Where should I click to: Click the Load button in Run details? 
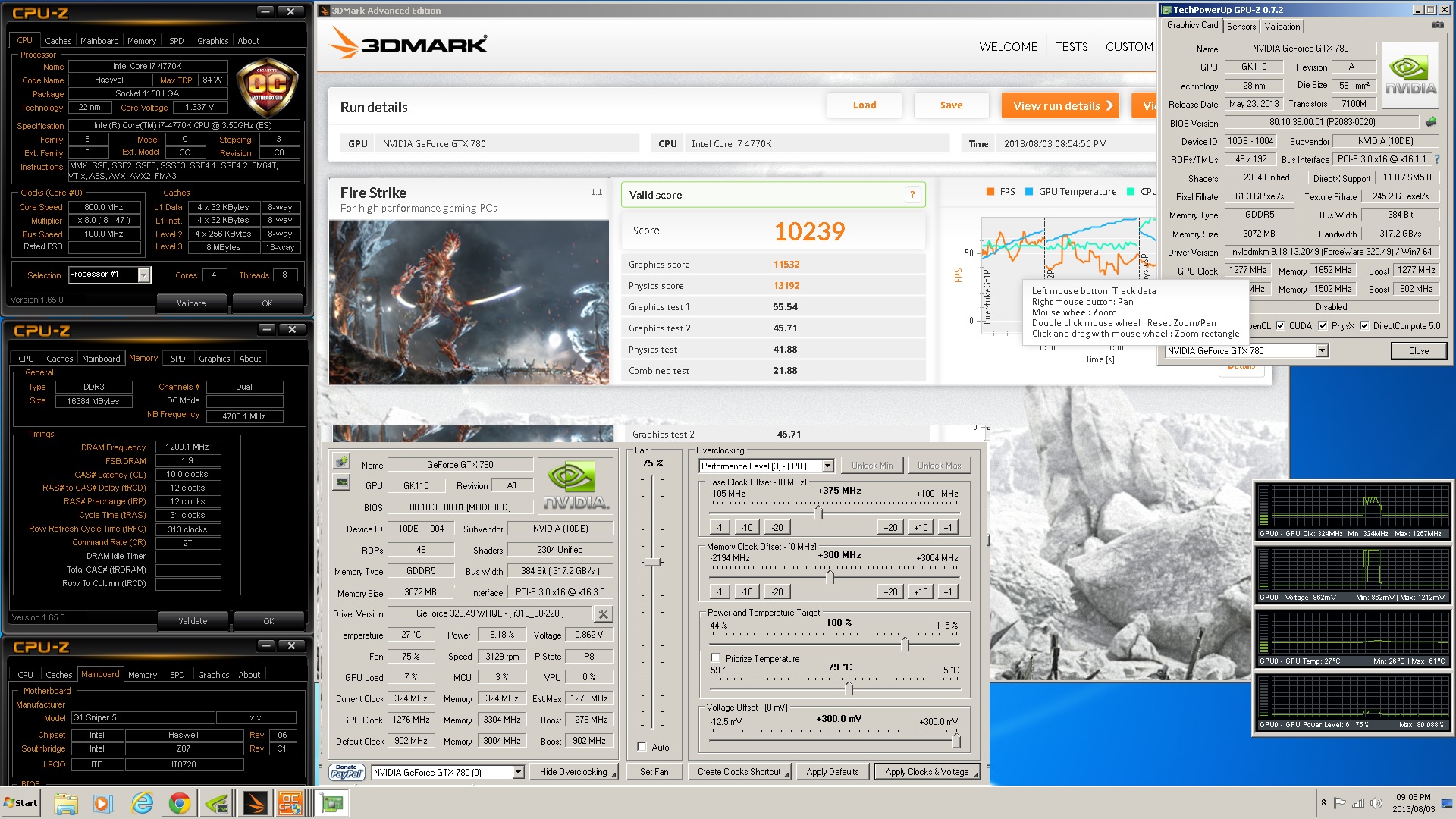[864, 105]
